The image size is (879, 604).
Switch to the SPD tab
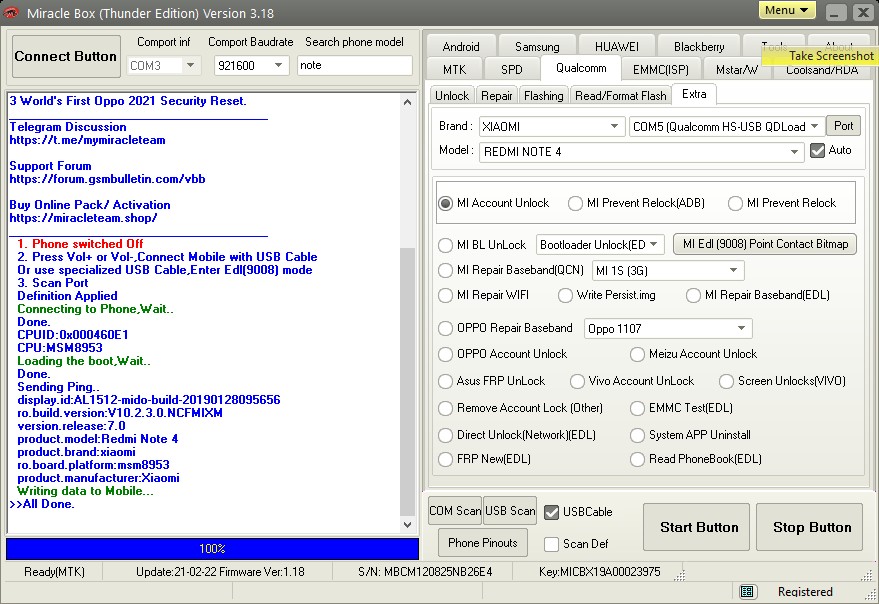coord(511,70)
